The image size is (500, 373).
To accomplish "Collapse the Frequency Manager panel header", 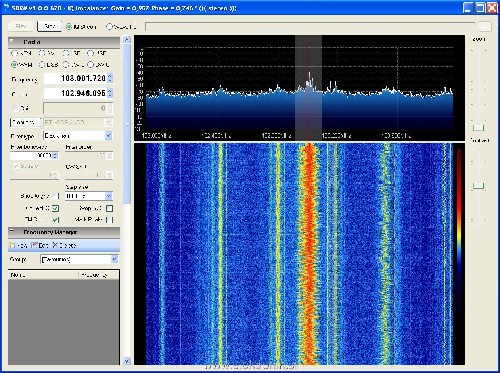I will coord(64,232).
